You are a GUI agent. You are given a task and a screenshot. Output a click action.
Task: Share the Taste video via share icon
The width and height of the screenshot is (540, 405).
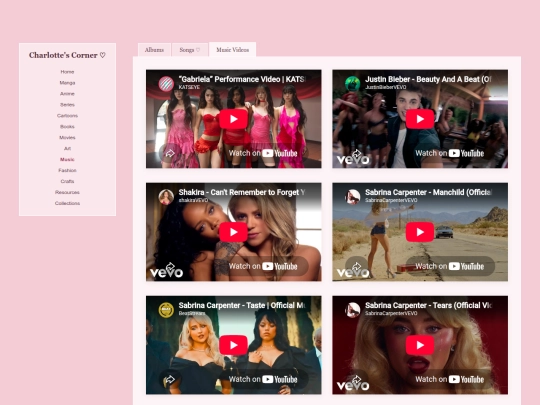(x=170, y=379)
